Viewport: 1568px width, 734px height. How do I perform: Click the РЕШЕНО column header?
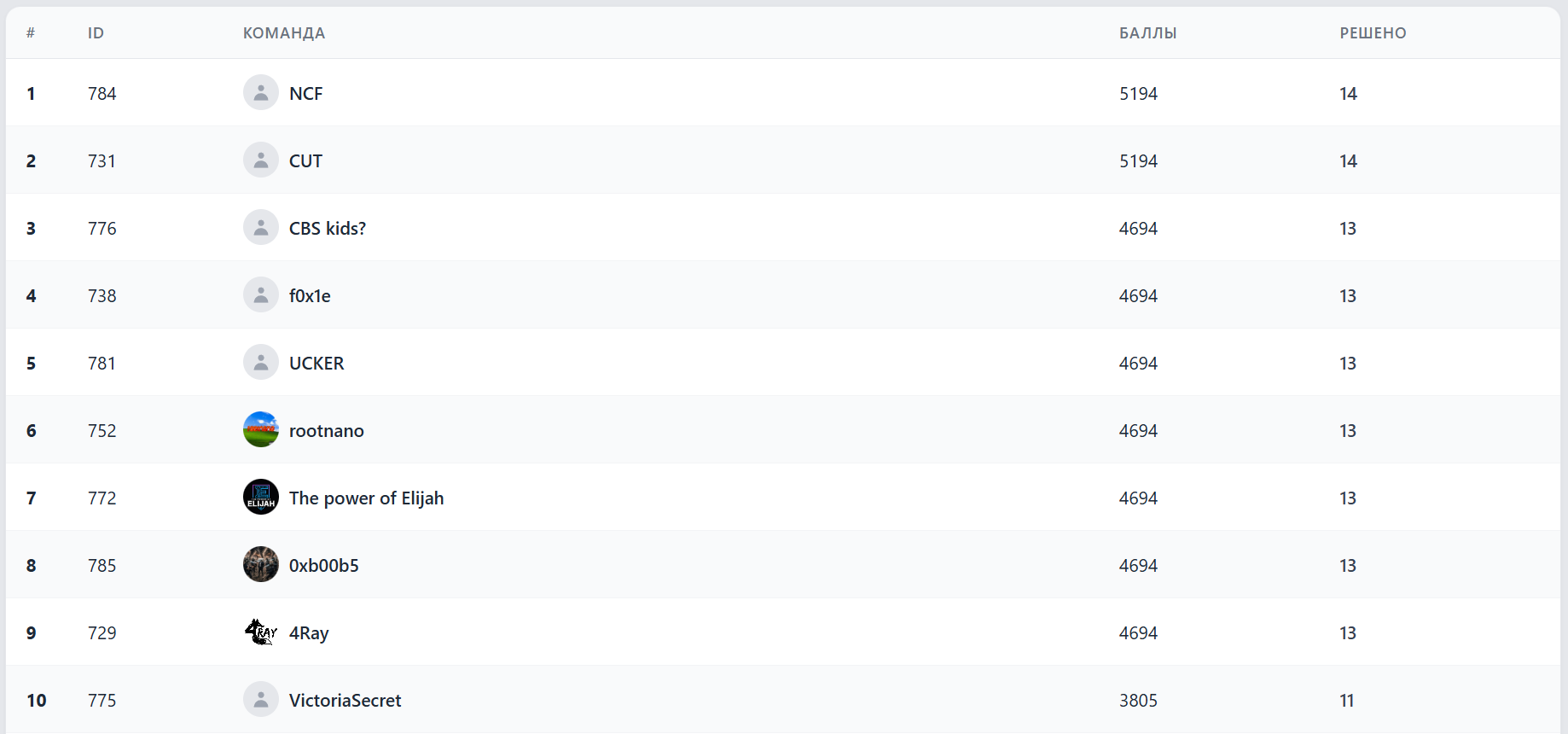point(1373,33)
